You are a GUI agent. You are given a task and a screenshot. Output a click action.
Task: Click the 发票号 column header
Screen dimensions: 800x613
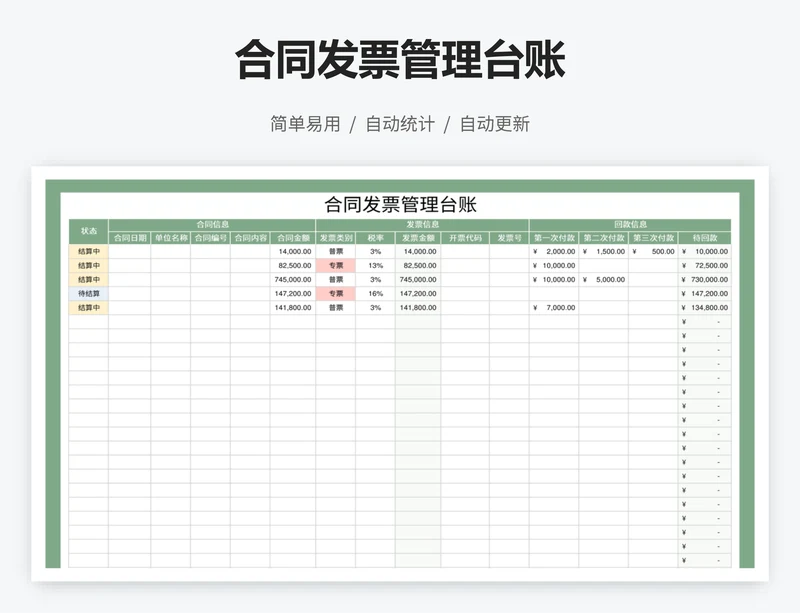(509, 238)
